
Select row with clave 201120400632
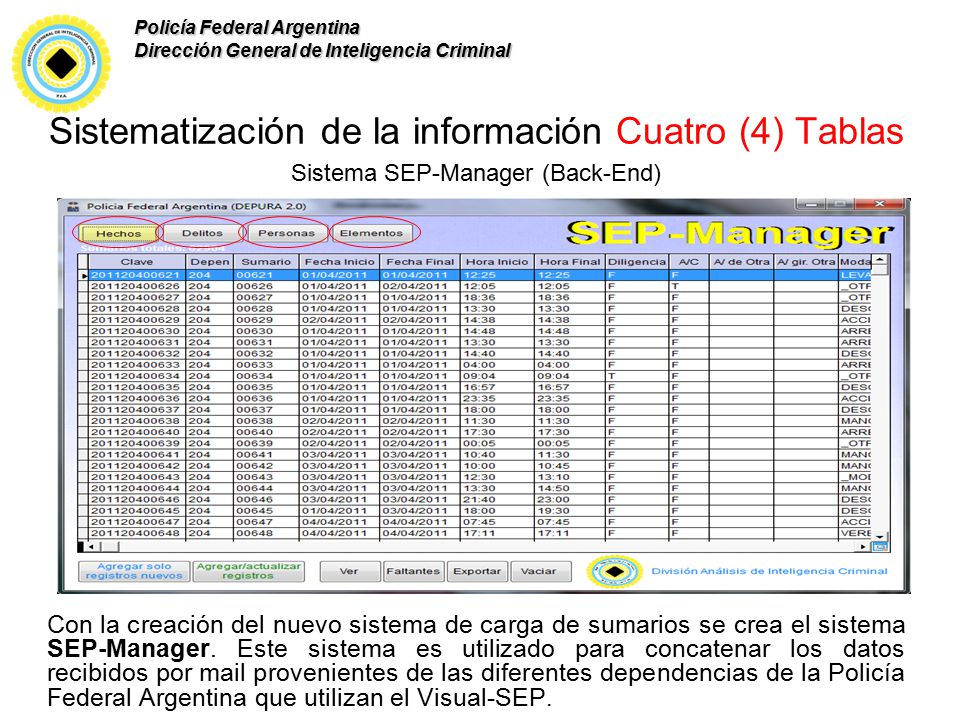[475, 353]
